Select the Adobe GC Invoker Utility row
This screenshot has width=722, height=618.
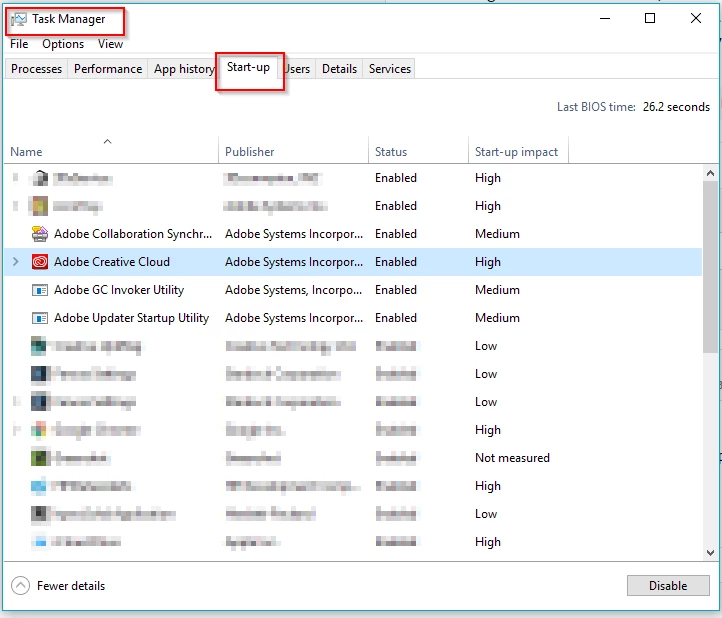point(353,290)
